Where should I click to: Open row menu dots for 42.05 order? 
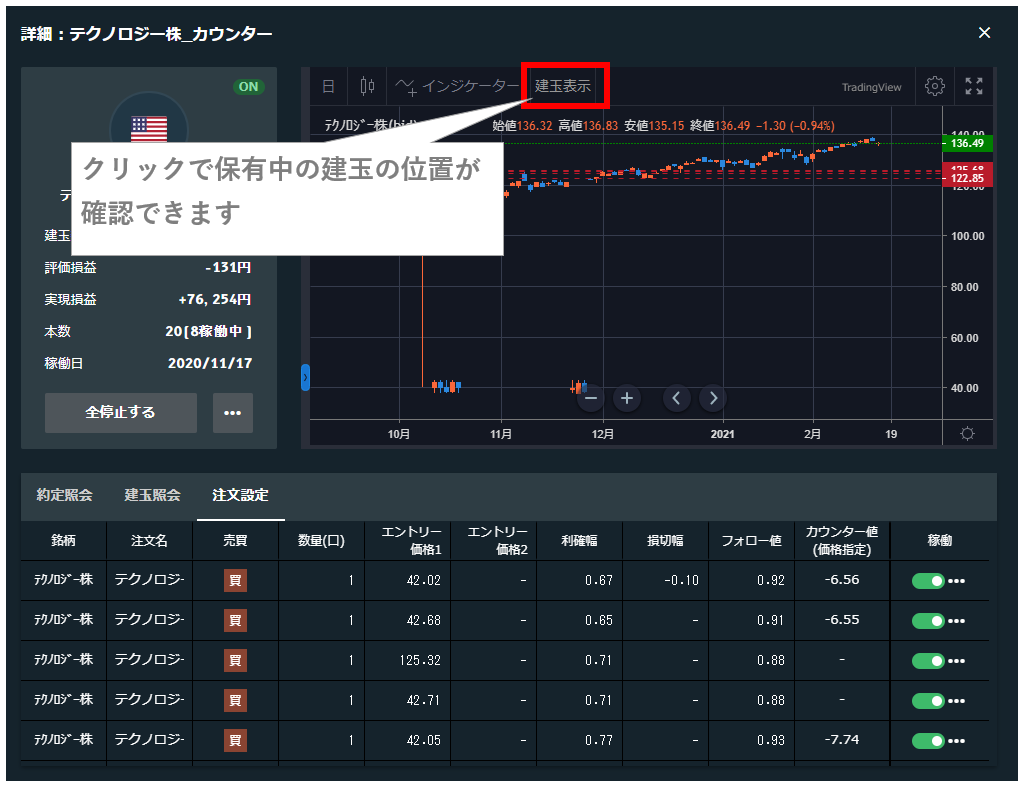point(956,740)
